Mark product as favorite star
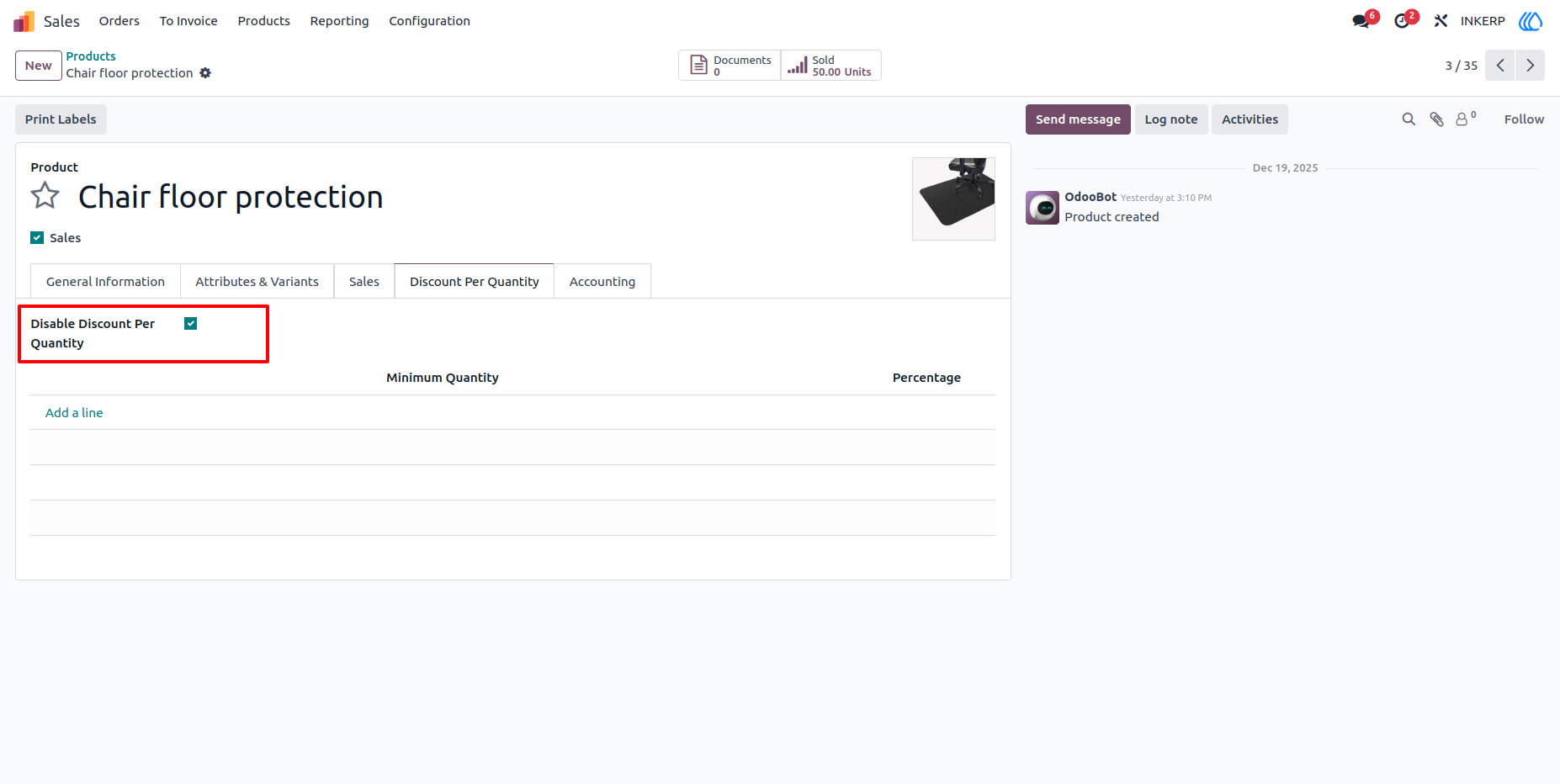Image resolution: width=1560 pixels, height=784 pixels. coord(45,196)
